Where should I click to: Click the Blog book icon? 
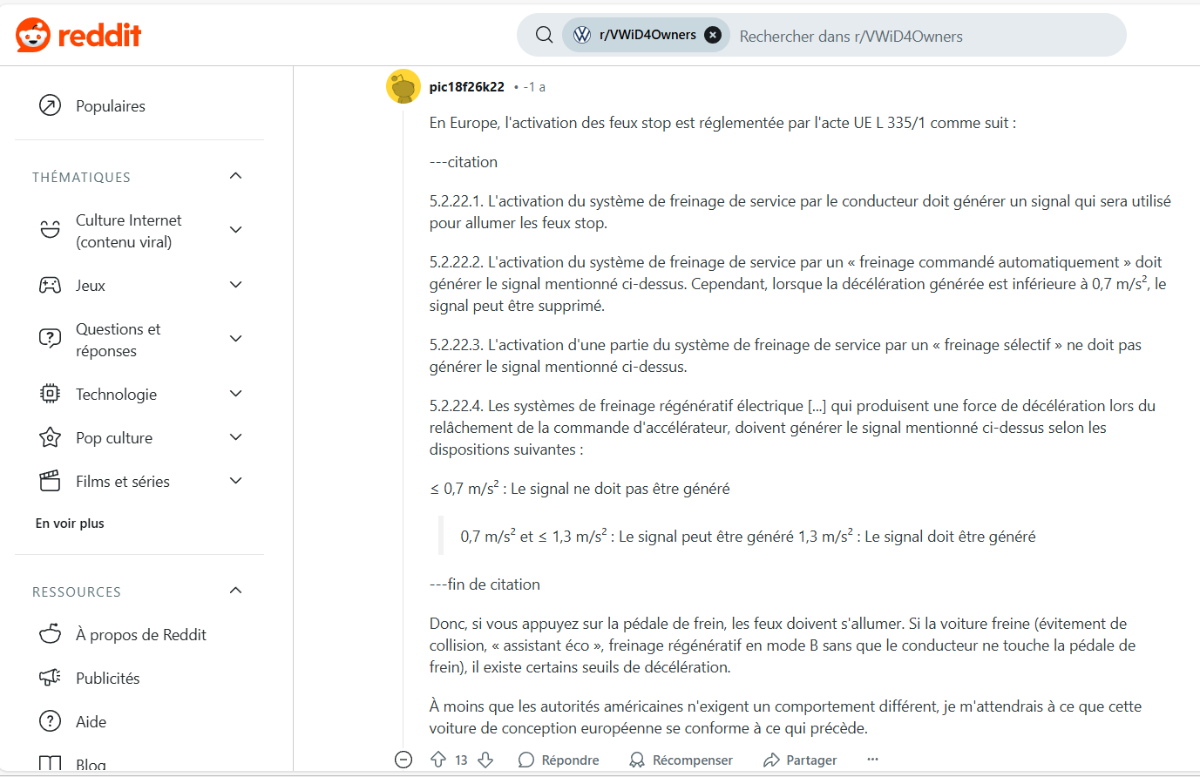tap(49, 765)
